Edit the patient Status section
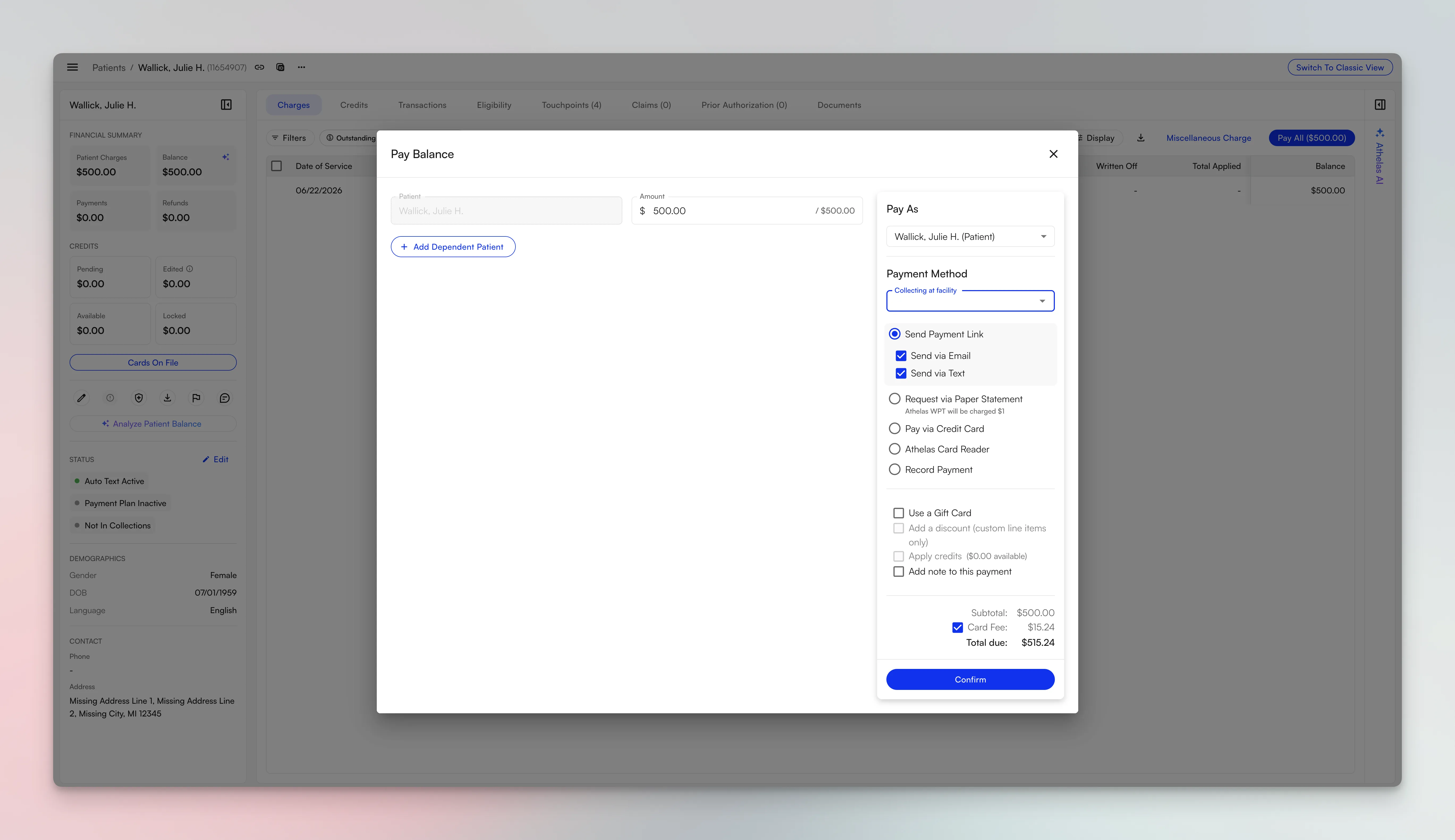This screenshot has width=1455, height=840. click(x=216, y=459)
